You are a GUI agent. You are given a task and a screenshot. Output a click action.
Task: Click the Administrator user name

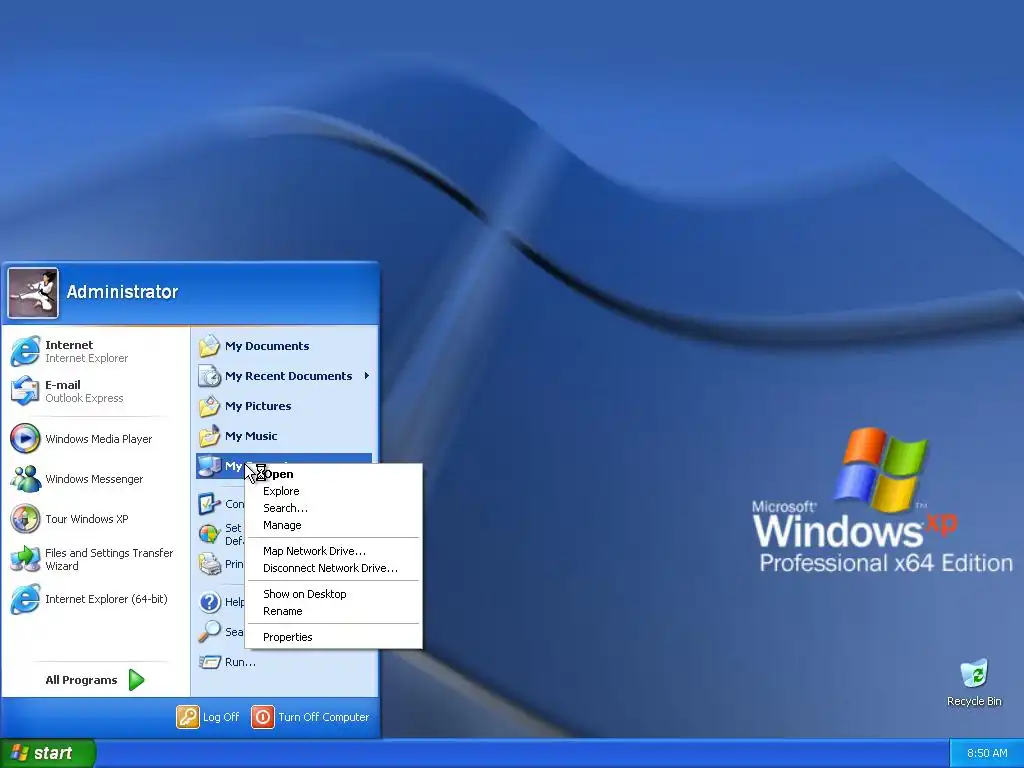coord(122,292)
